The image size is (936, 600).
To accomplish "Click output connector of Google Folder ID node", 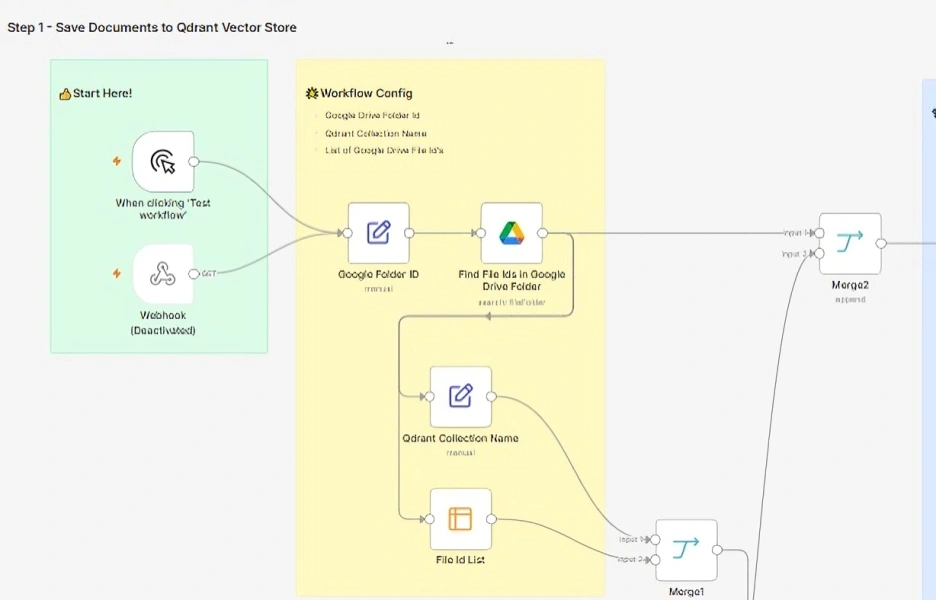I will [410, 233].
